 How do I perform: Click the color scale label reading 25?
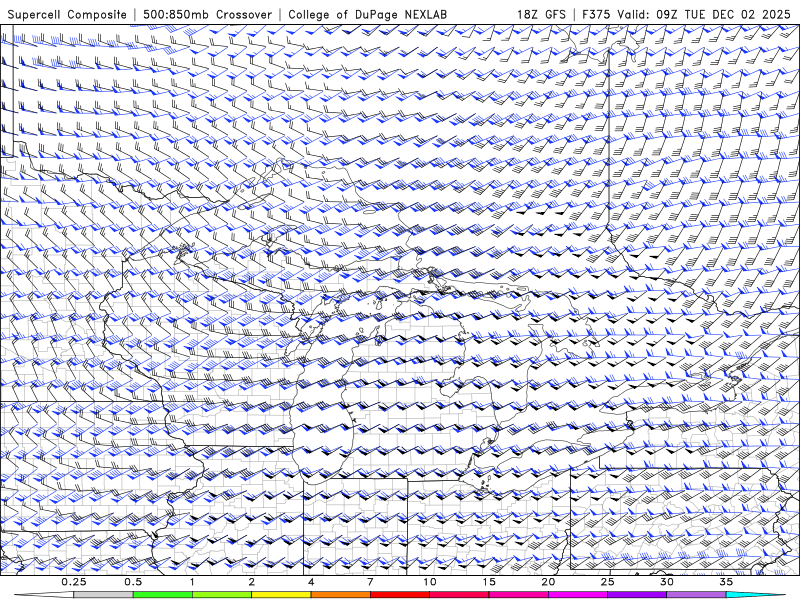608,582
